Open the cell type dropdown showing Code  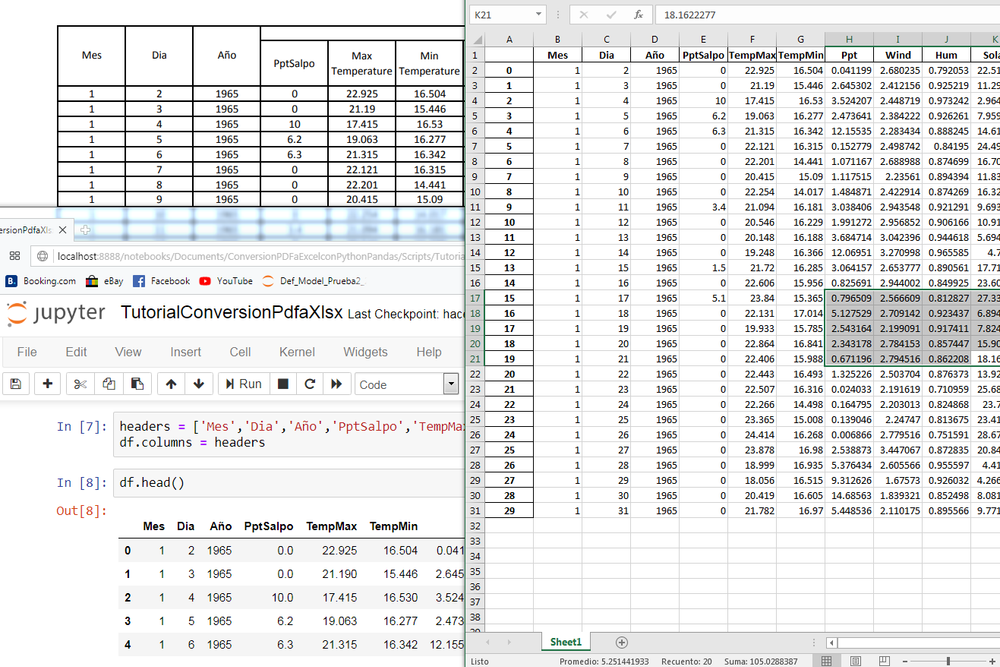452,384
